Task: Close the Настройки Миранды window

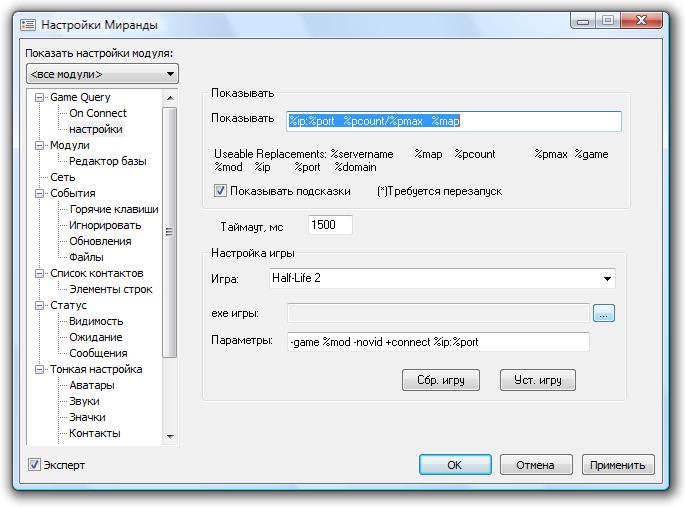Action: coord(641,20)
